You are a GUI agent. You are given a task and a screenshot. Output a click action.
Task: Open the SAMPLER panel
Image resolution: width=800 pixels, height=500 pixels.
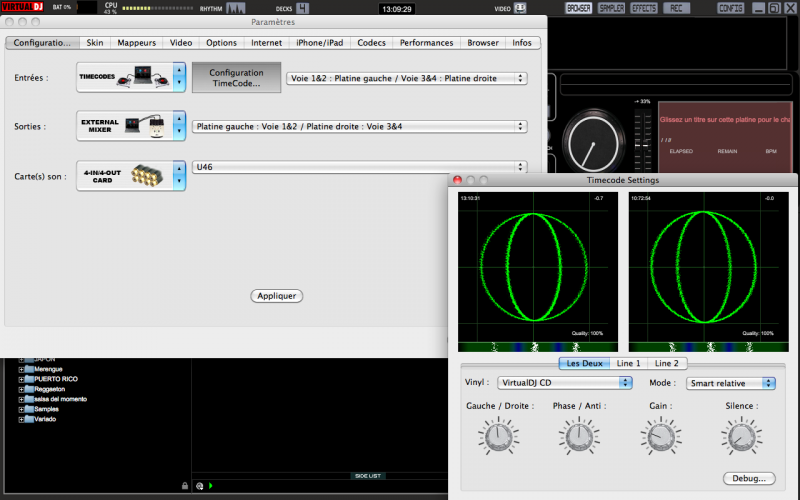(x=612, y=8)
